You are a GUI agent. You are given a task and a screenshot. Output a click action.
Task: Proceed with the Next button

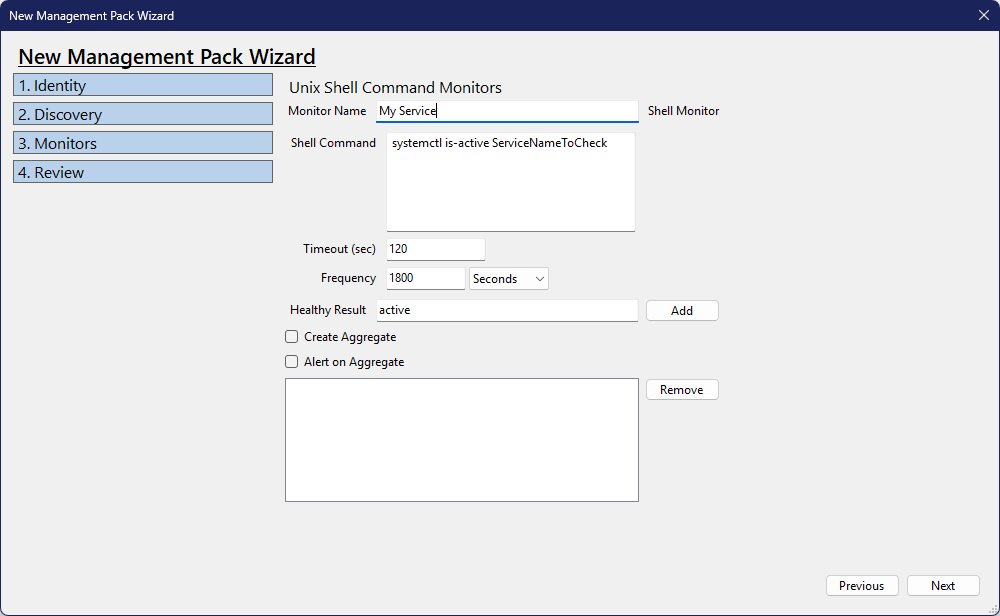(942, 586)
